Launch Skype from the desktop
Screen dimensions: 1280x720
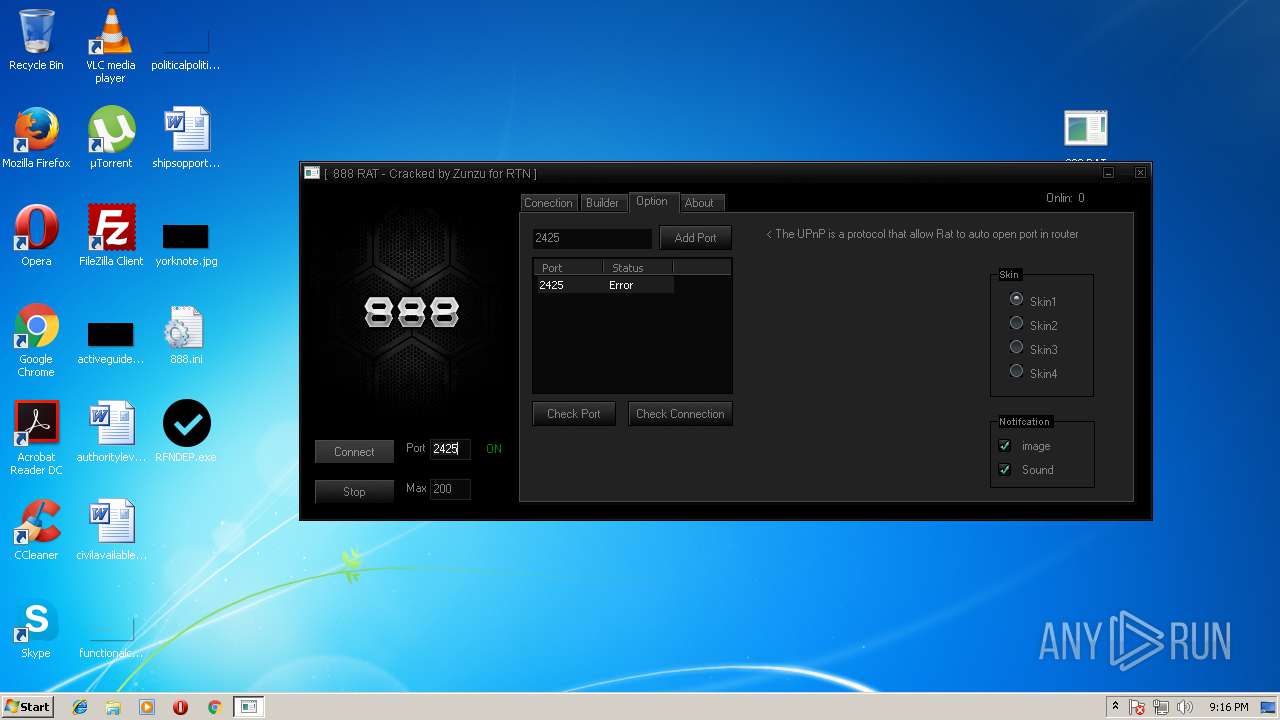tap(36, 628)
